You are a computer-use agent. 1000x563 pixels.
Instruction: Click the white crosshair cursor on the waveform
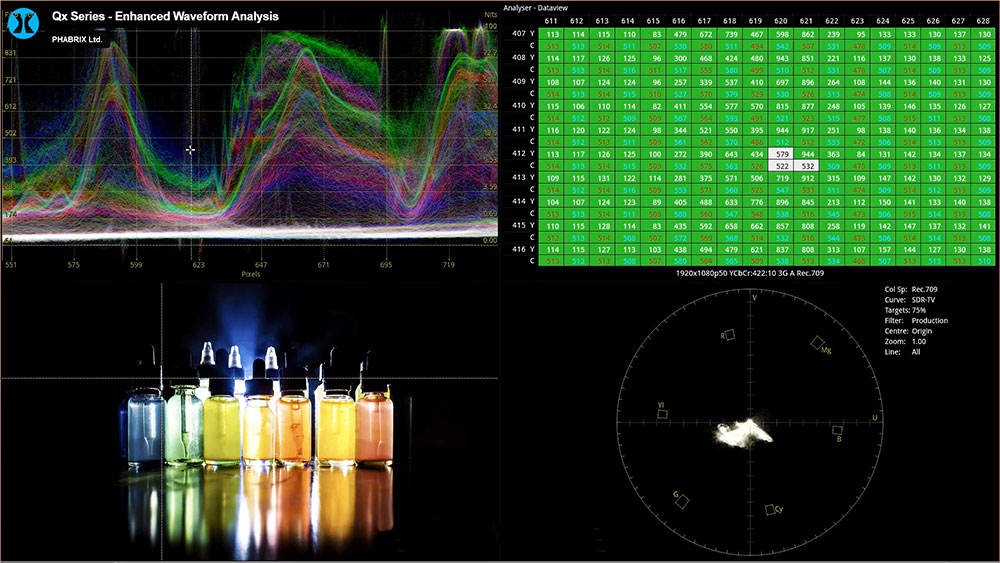(x=190, y=150)
